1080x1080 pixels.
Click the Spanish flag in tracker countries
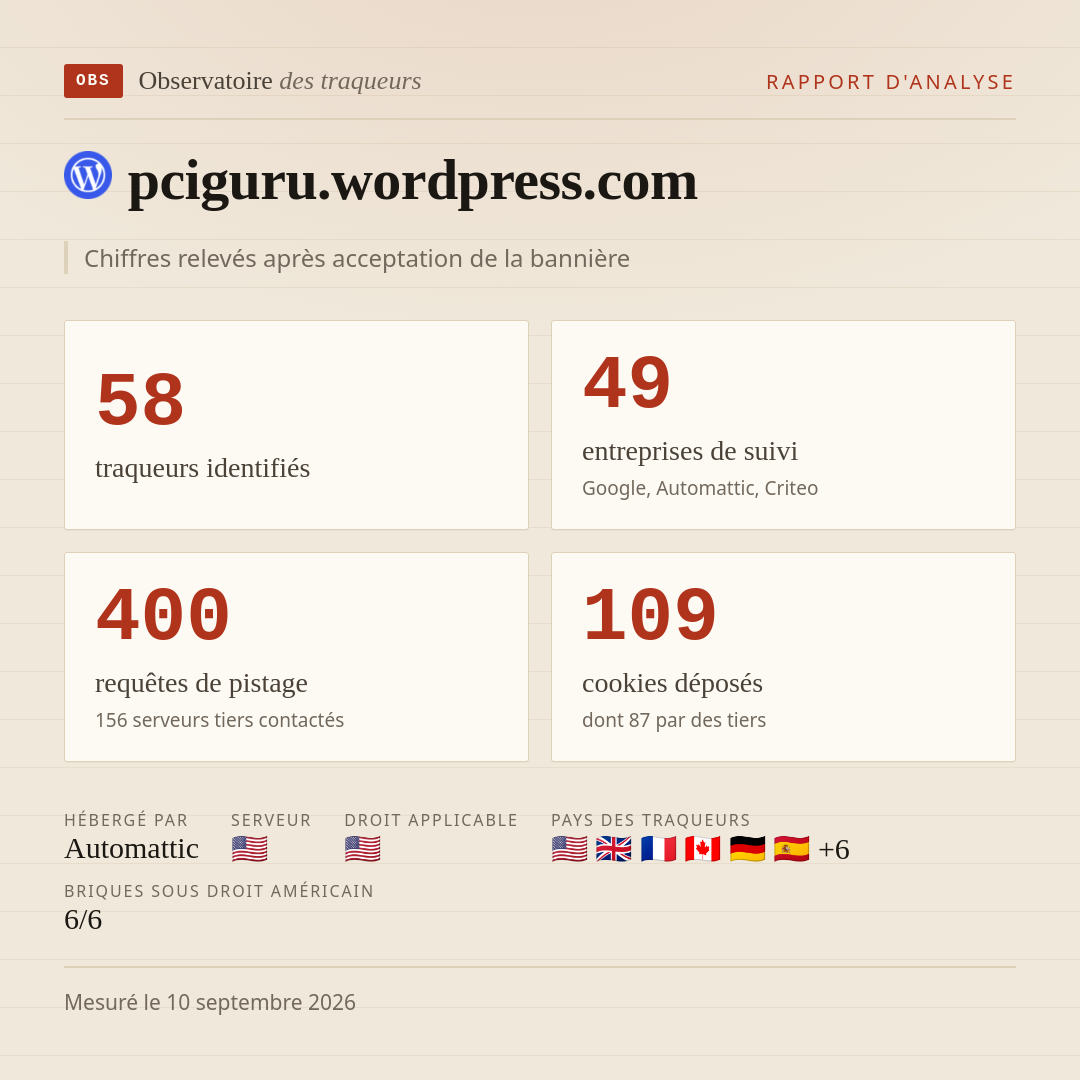pyautogui.click(x=791, y=849)
